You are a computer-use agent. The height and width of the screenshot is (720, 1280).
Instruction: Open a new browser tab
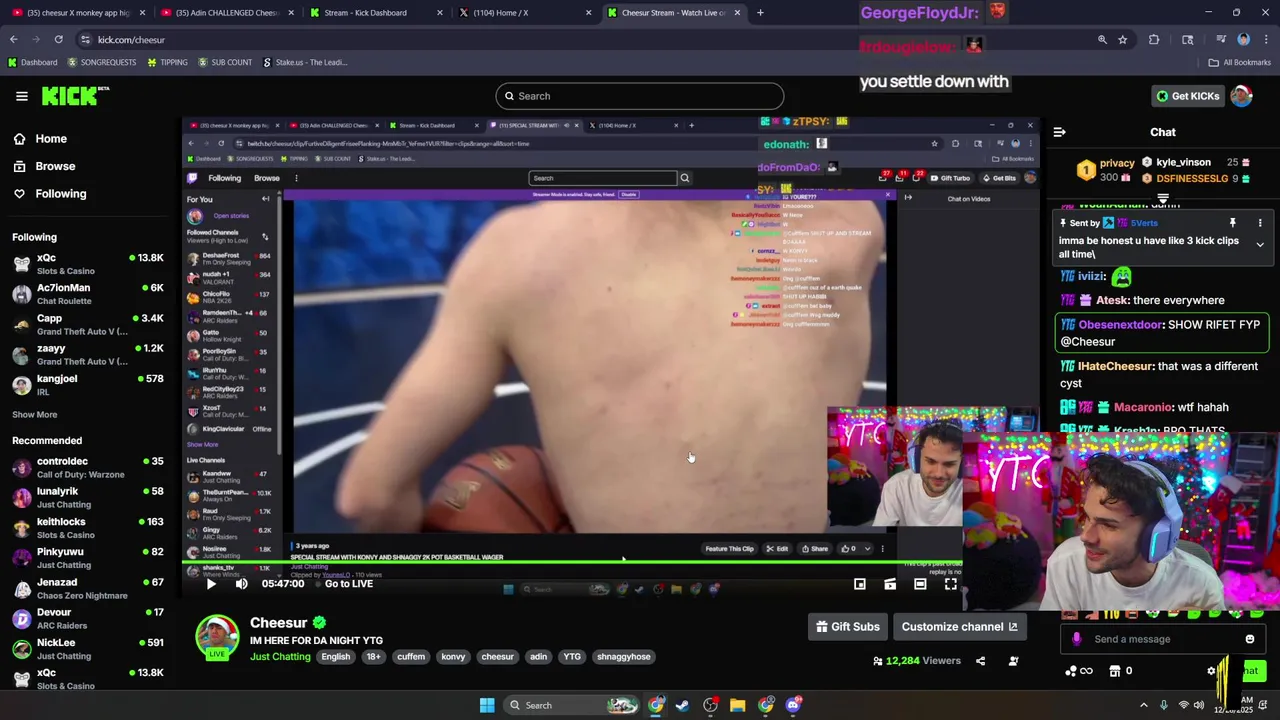click(x=760, y=13)
